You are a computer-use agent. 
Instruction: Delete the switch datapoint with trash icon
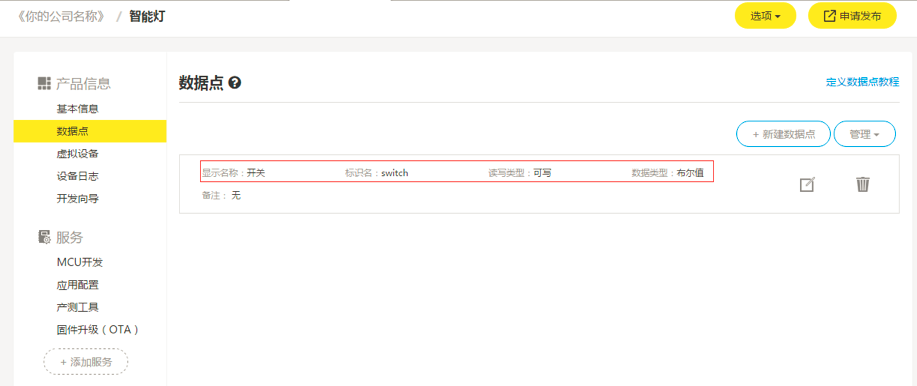click(863, 184)
